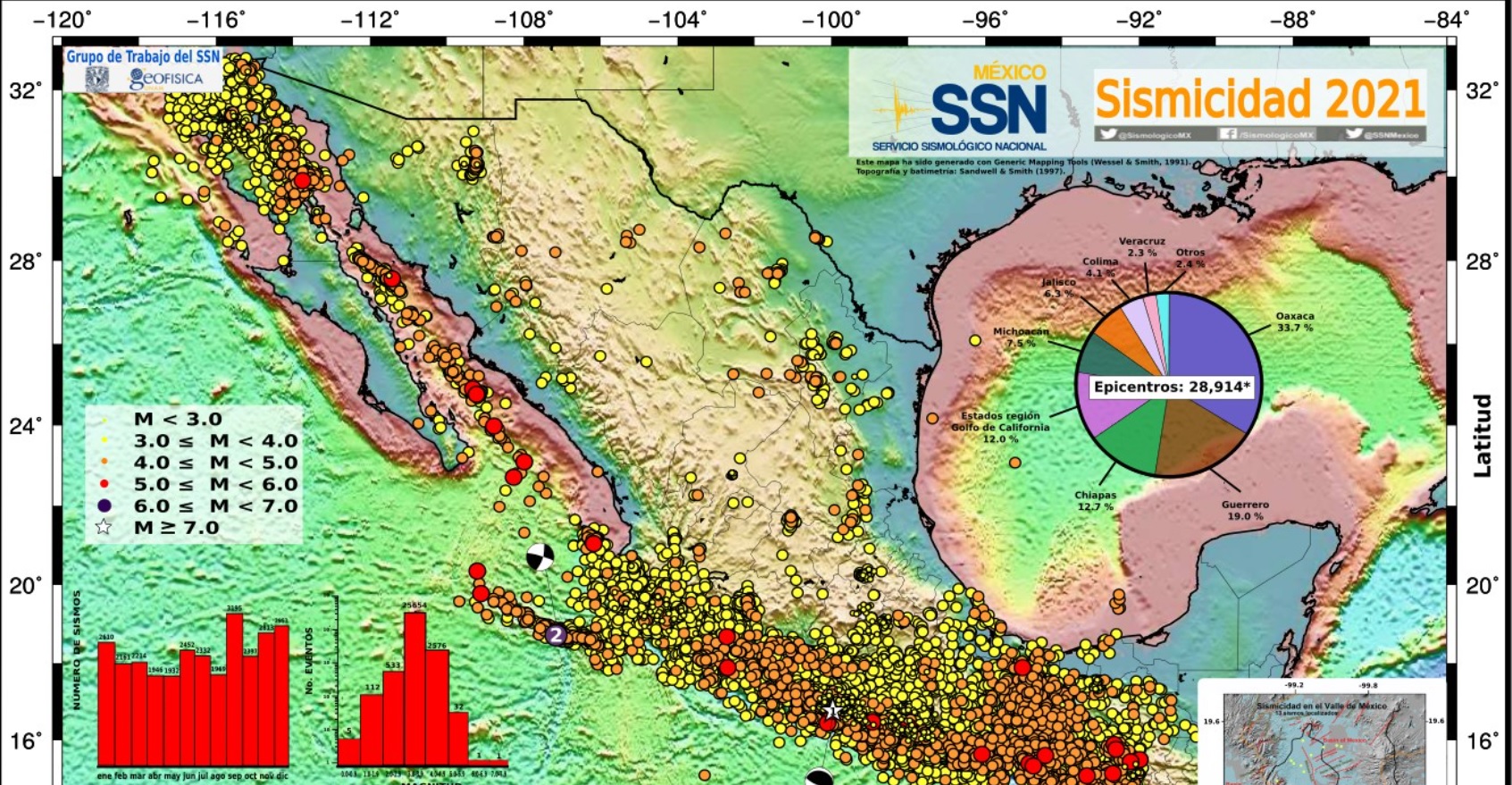Screen dimensions: 1512x785
Task: Click the Twitter bird beside @SismologicoMX
Action: click(x=1108, y=134)
